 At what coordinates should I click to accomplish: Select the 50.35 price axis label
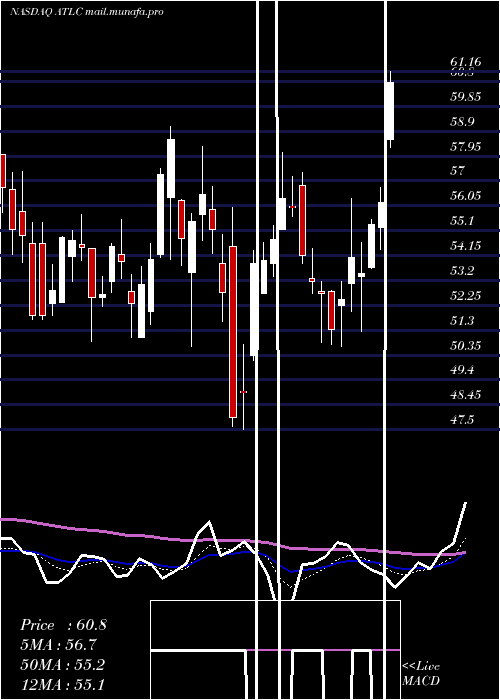[x=466, y=346]
